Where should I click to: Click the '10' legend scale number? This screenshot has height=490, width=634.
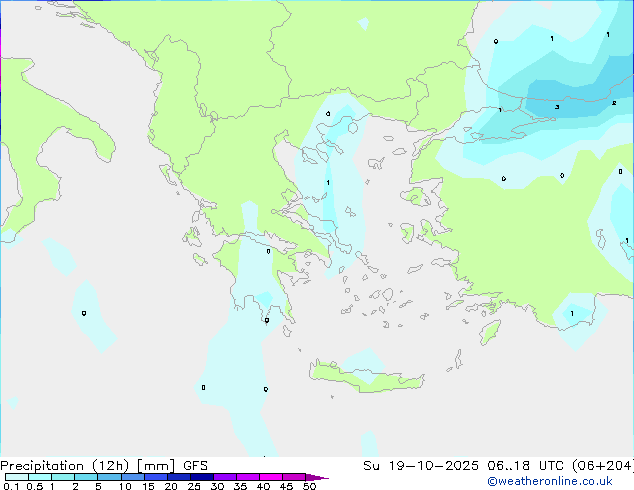(x=125, y=486)
